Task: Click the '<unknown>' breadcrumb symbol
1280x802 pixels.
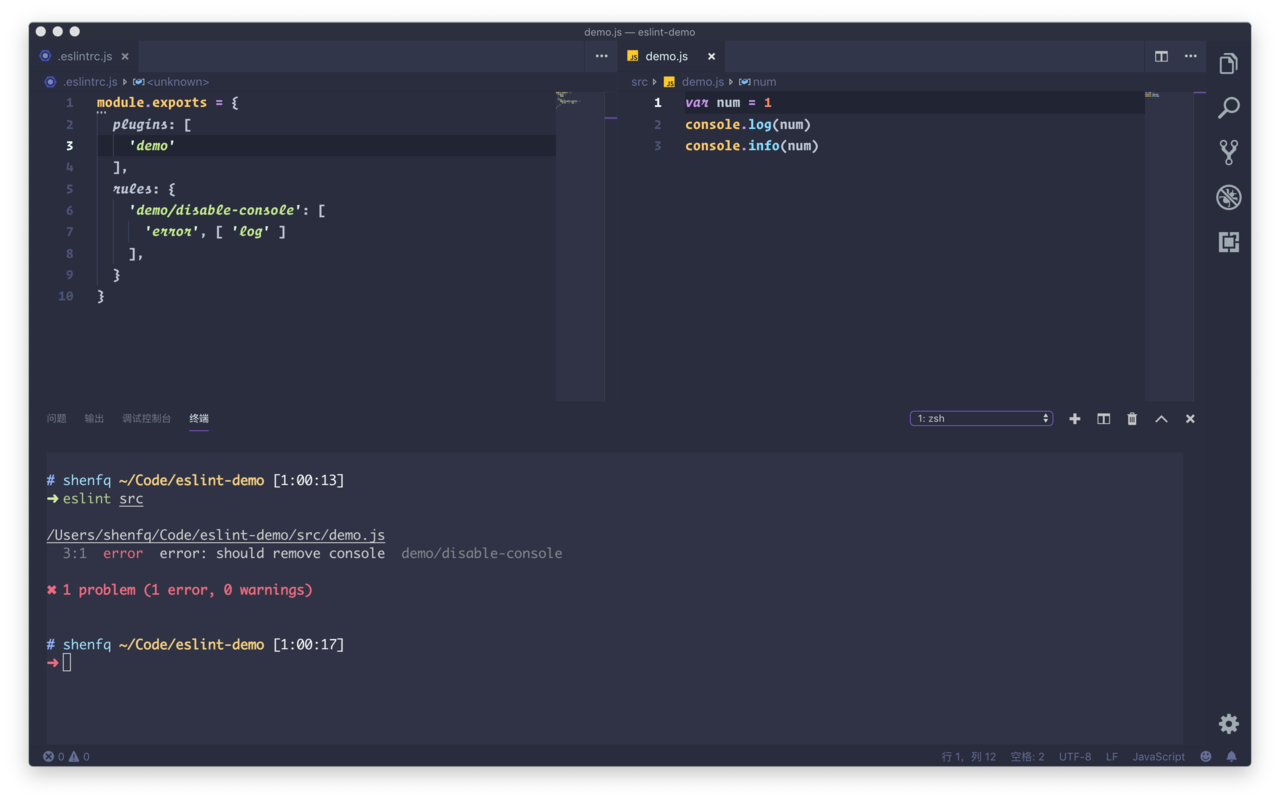Action: pyautogui.click(x=177, y=82)
